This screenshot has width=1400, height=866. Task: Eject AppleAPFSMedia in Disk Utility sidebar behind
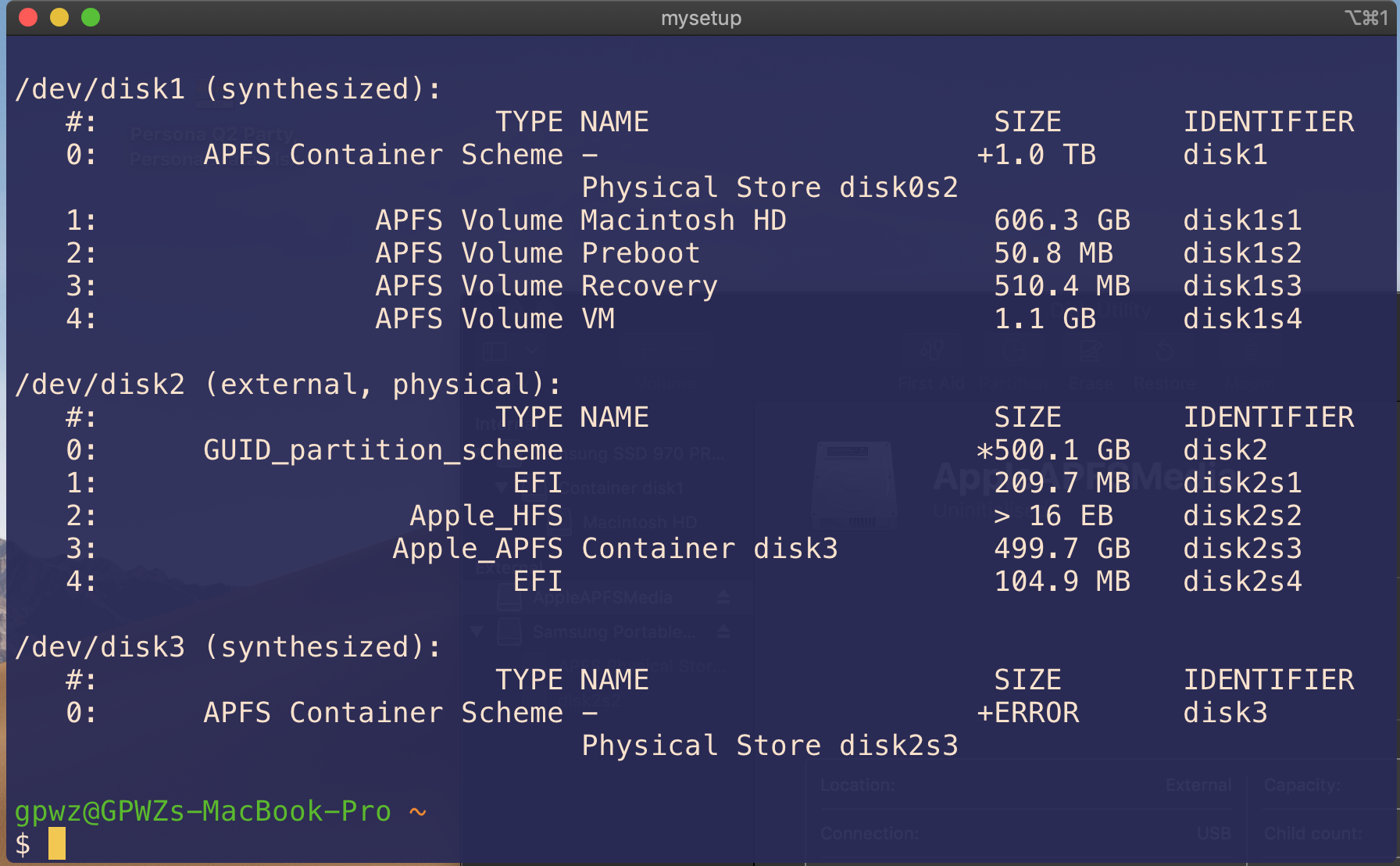pos(723,597)
